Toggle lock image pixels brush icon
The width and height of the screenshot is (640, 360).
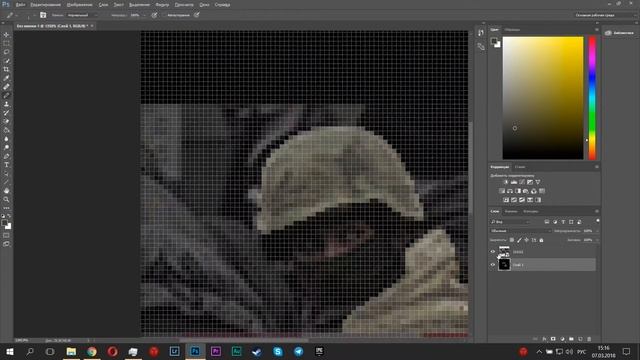click(519, 240)
